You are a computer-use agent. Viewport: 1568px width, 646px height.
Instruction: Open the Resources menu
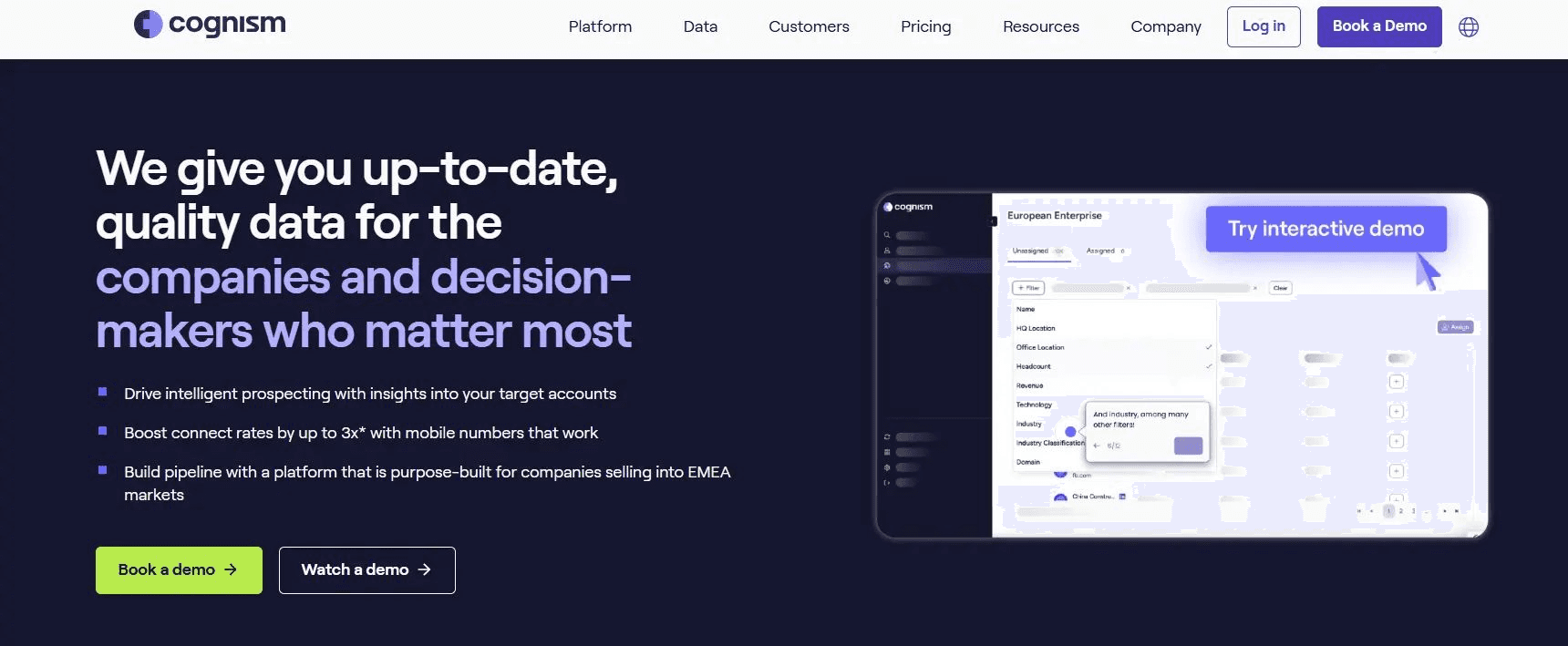(1041, 27)
